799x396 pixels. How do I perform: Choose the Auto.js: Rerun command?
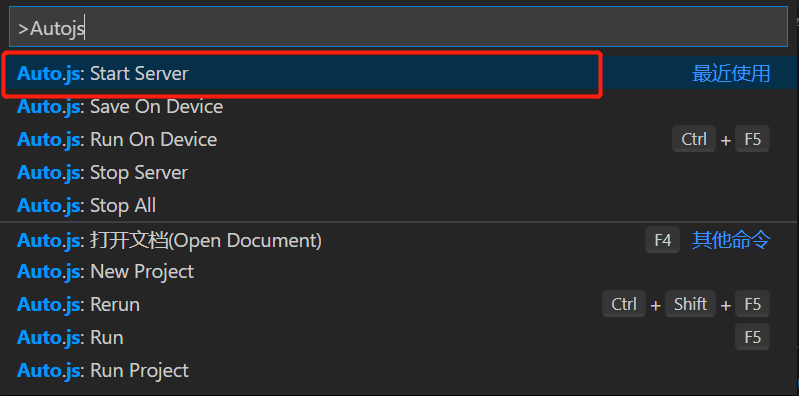398,304
